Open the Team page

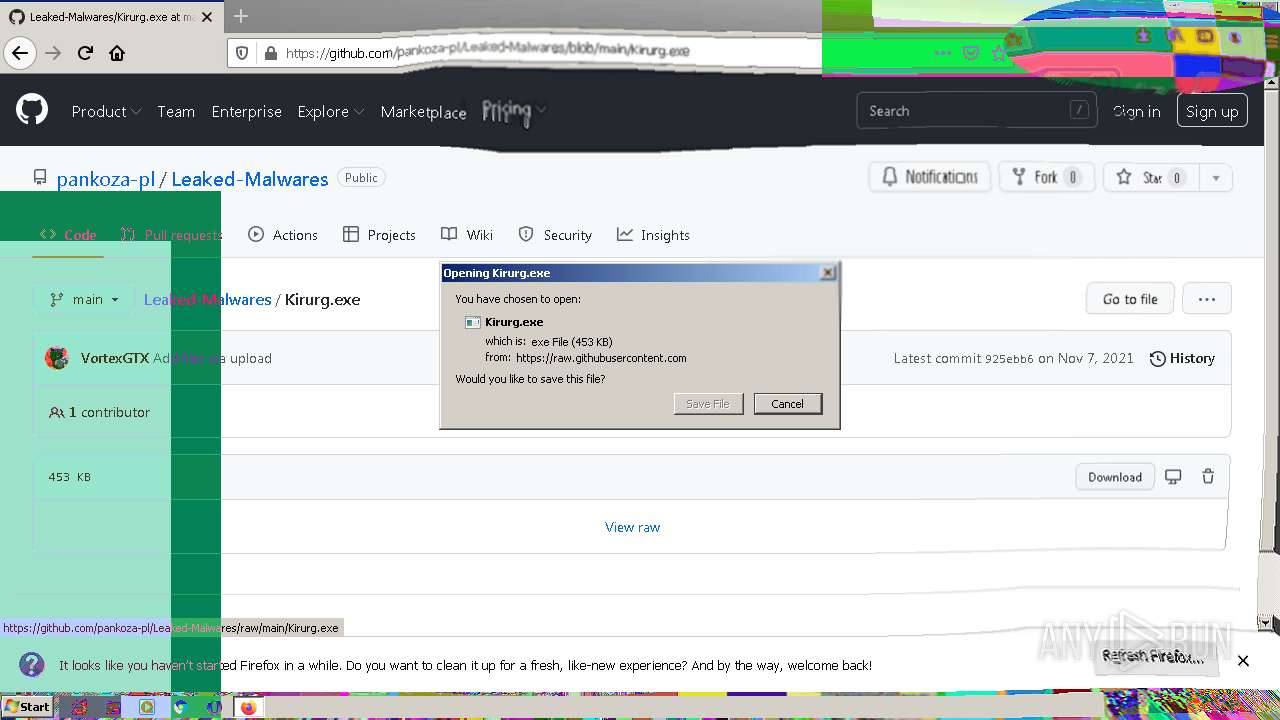(x=176, y=111)
